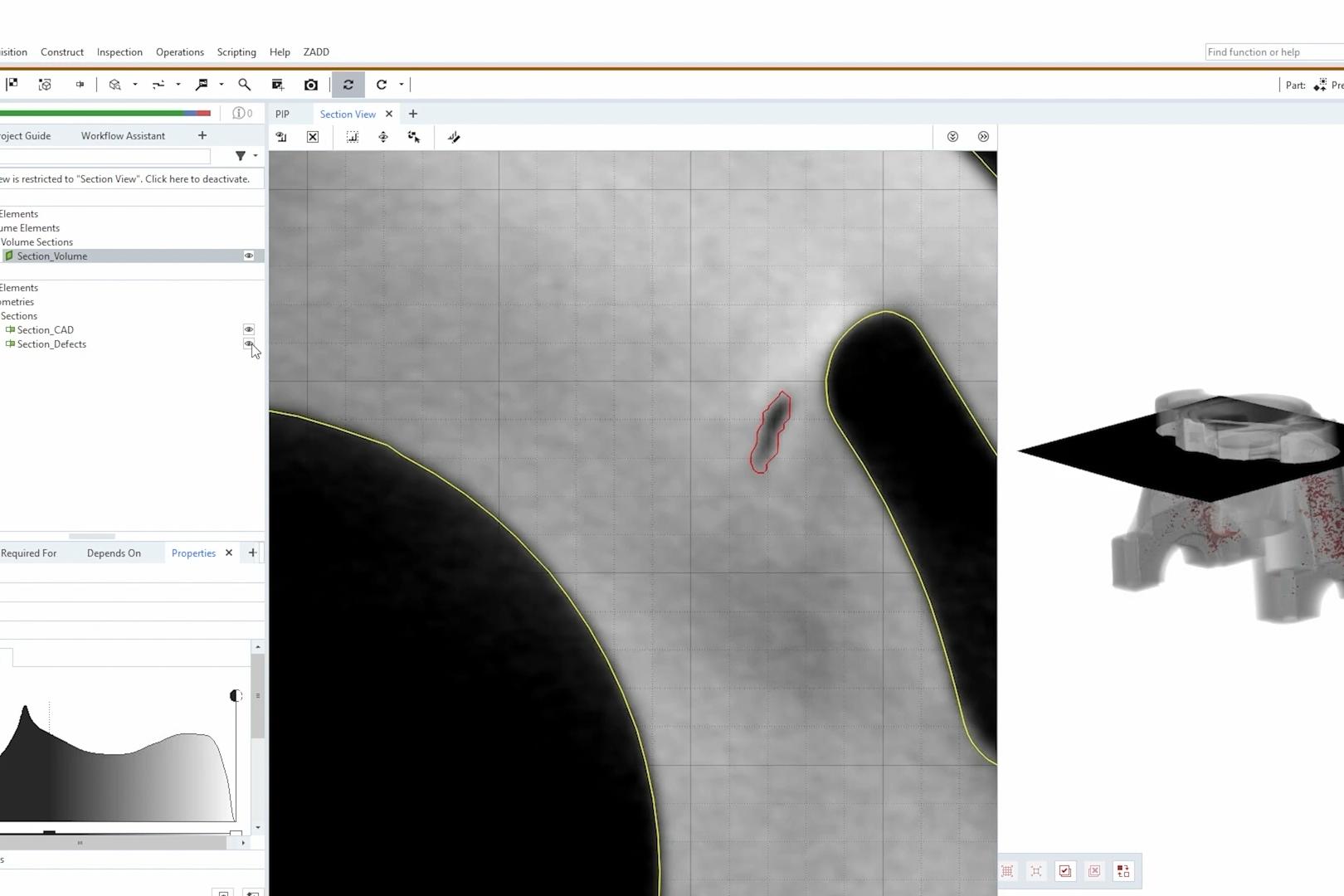Open dropdown beside the annotation flag icon

pos(222,85)
